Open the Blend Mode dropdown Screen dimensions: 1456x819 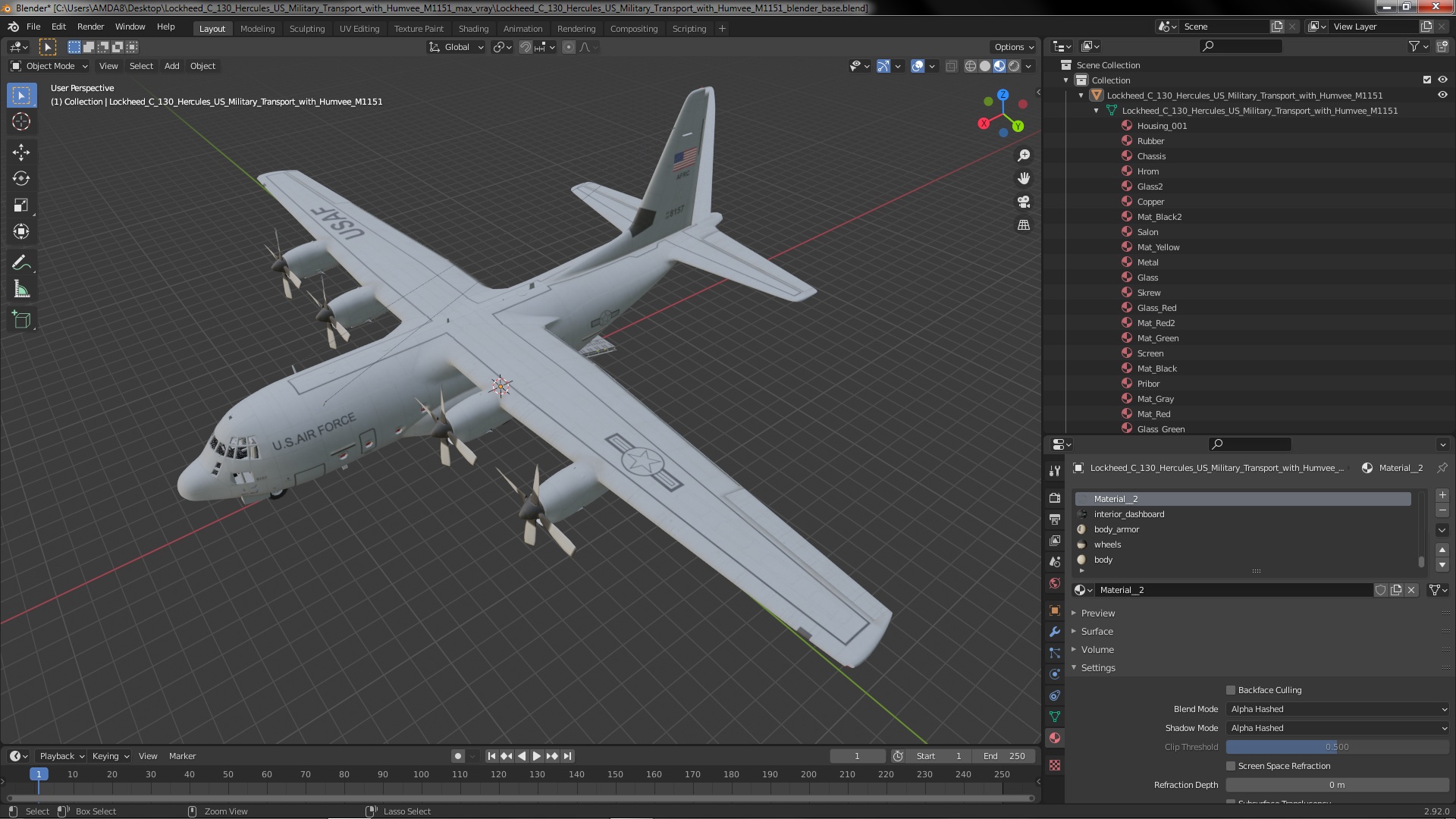[1338, 709]
